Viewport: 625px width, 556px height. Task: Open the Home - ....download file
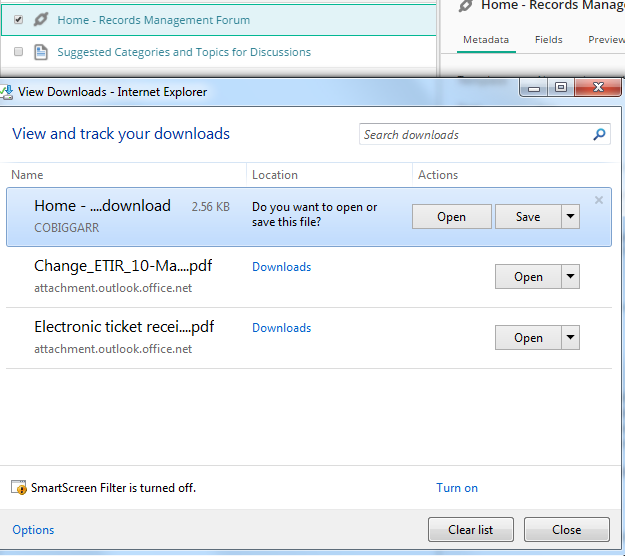(x=452, y=217)
